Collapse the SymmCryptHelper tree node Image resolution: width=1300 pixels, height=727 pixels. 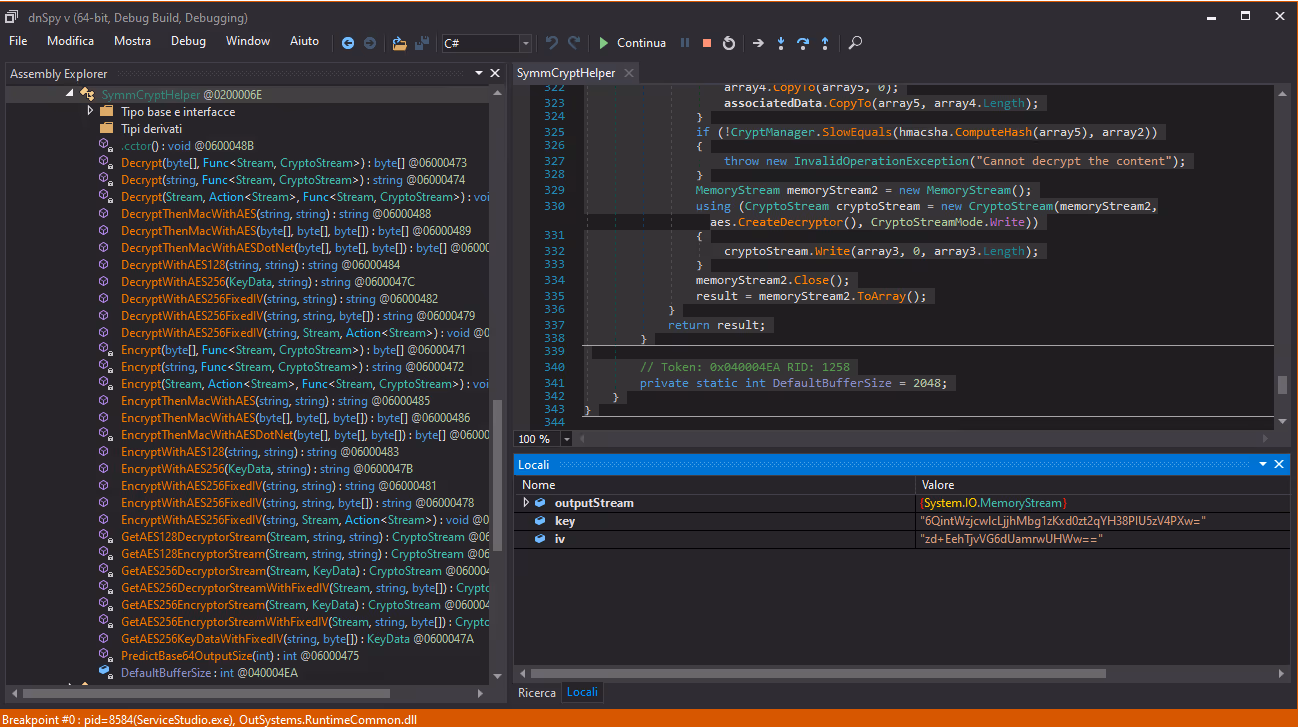click(x=69, y=94)
